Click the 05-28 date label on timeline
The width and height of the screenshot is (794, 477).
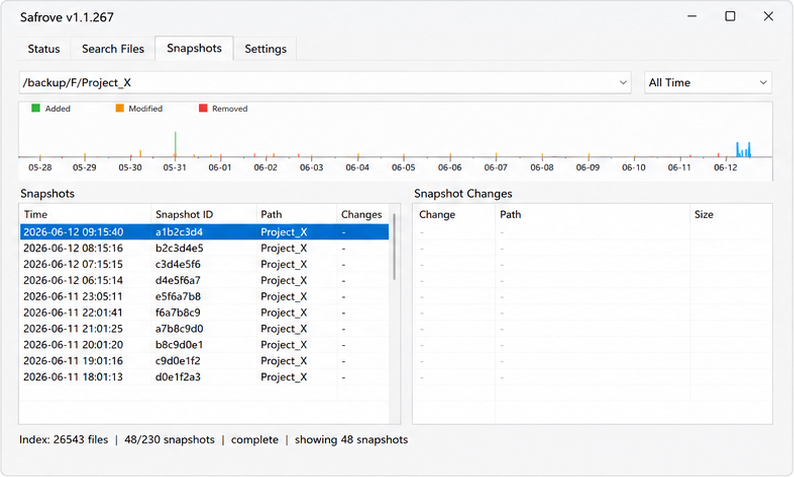40,168
